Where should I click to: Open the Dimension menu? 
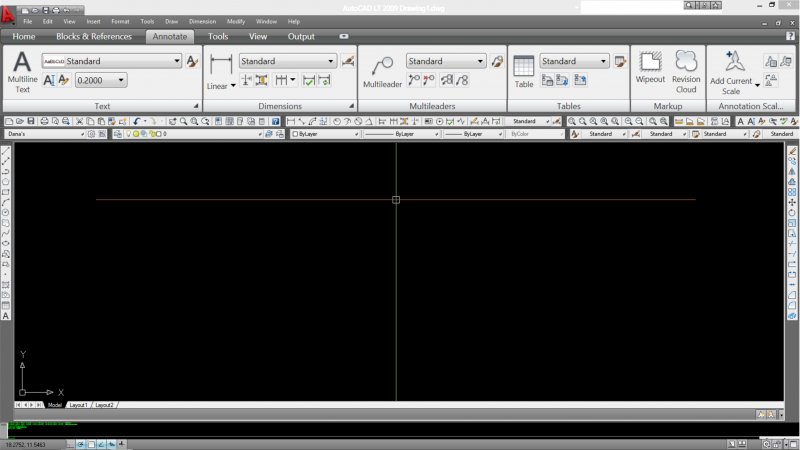(203, 21)
